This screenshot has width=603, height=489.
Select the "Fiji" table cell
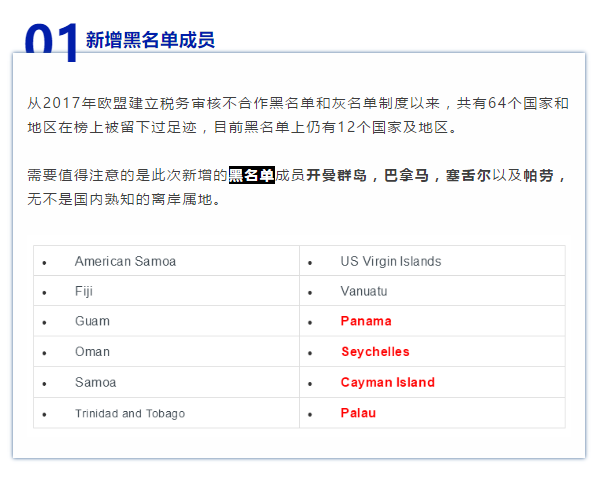coord(84,291)
